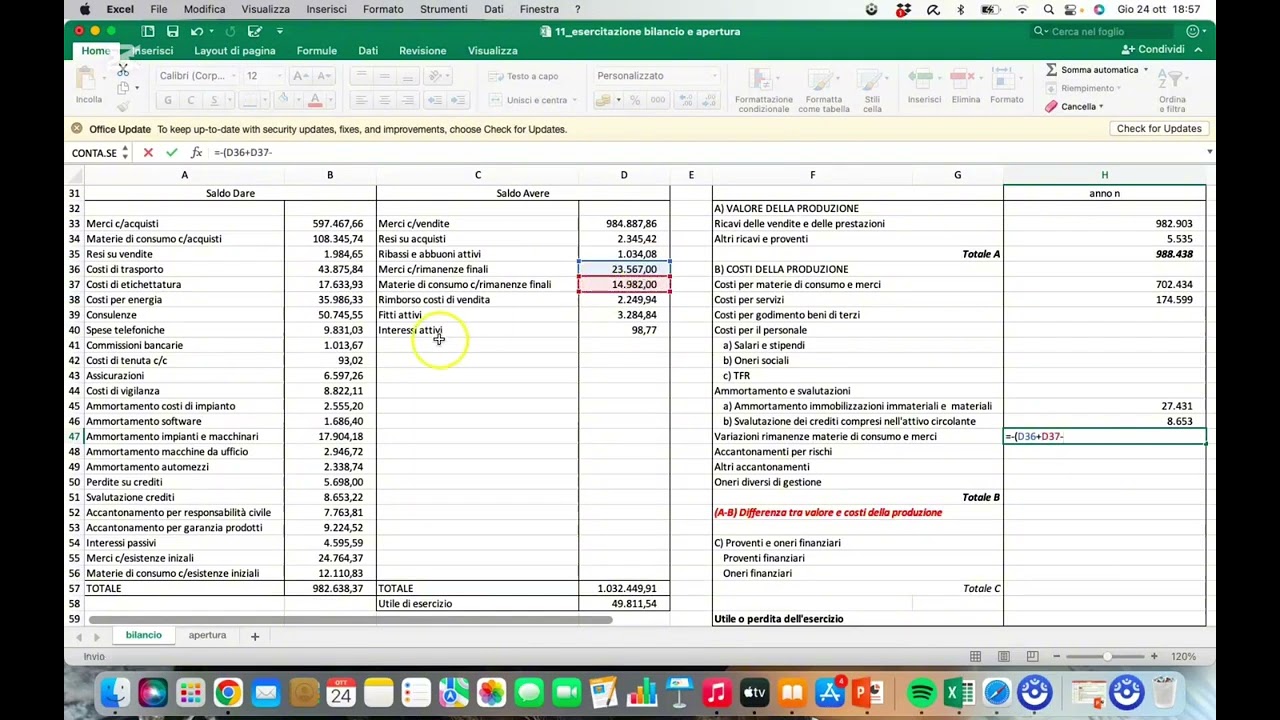Image resolution: width=1280 pixels, height=720 pixels.
Task: Collapse the ribbon with the chevron
Action: tap(1198, 50)
